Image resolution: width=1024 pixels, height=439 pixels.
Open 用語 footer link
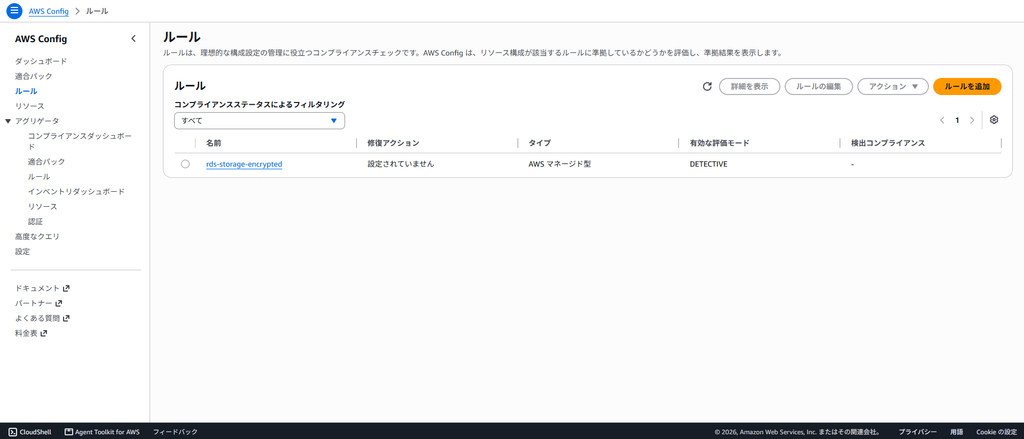point(956,432)
